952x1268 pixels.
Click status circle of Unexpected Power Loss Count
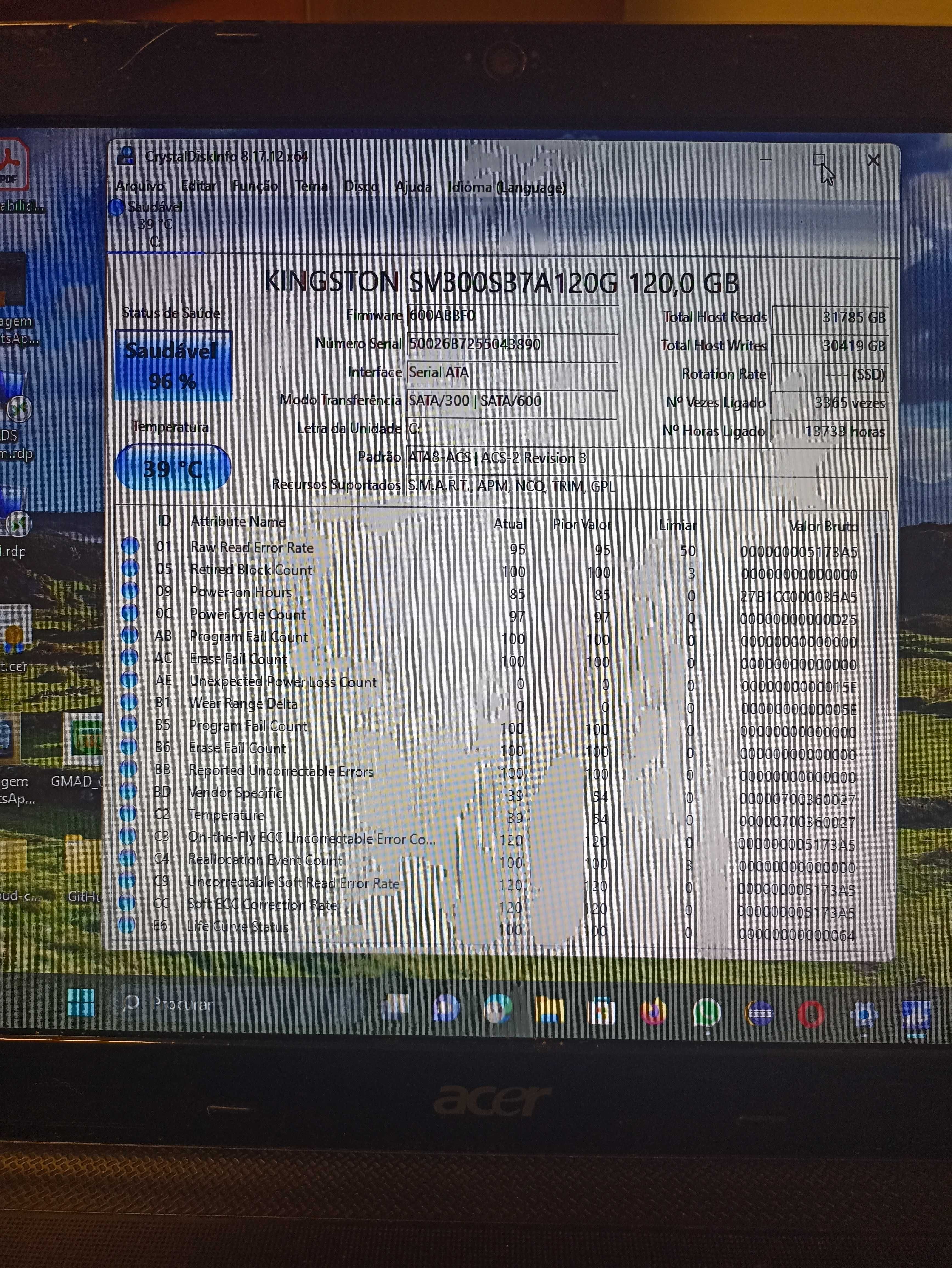pyautogui.click(x=129, y=679)
